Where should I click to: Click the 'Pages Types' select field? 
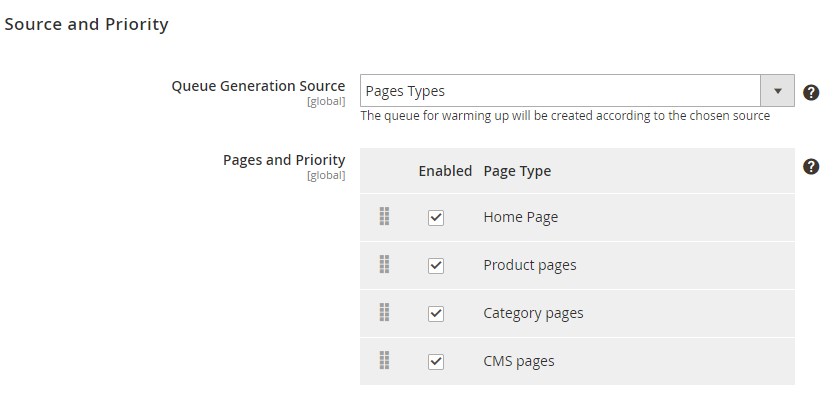tap(560, 91)
